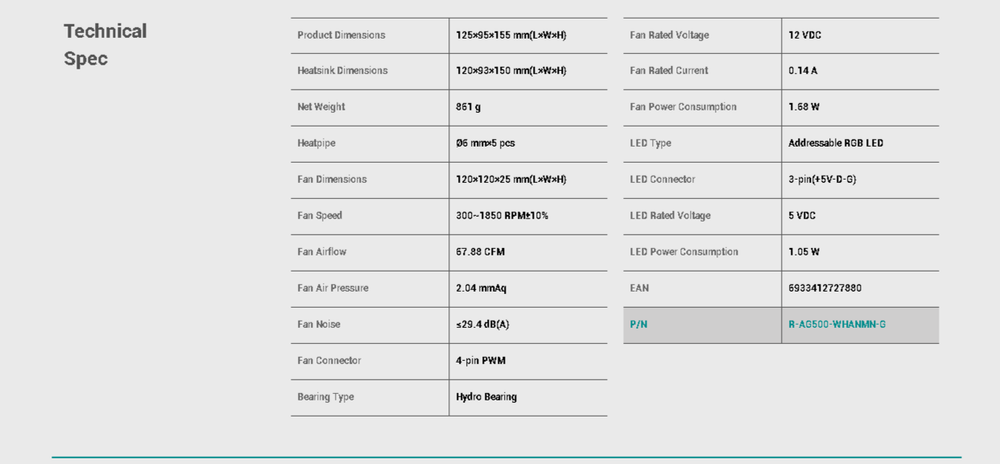Select the LED Power Consumption label
The height and width of the screenshot is (464, 1000).
[x=684, y=252]
